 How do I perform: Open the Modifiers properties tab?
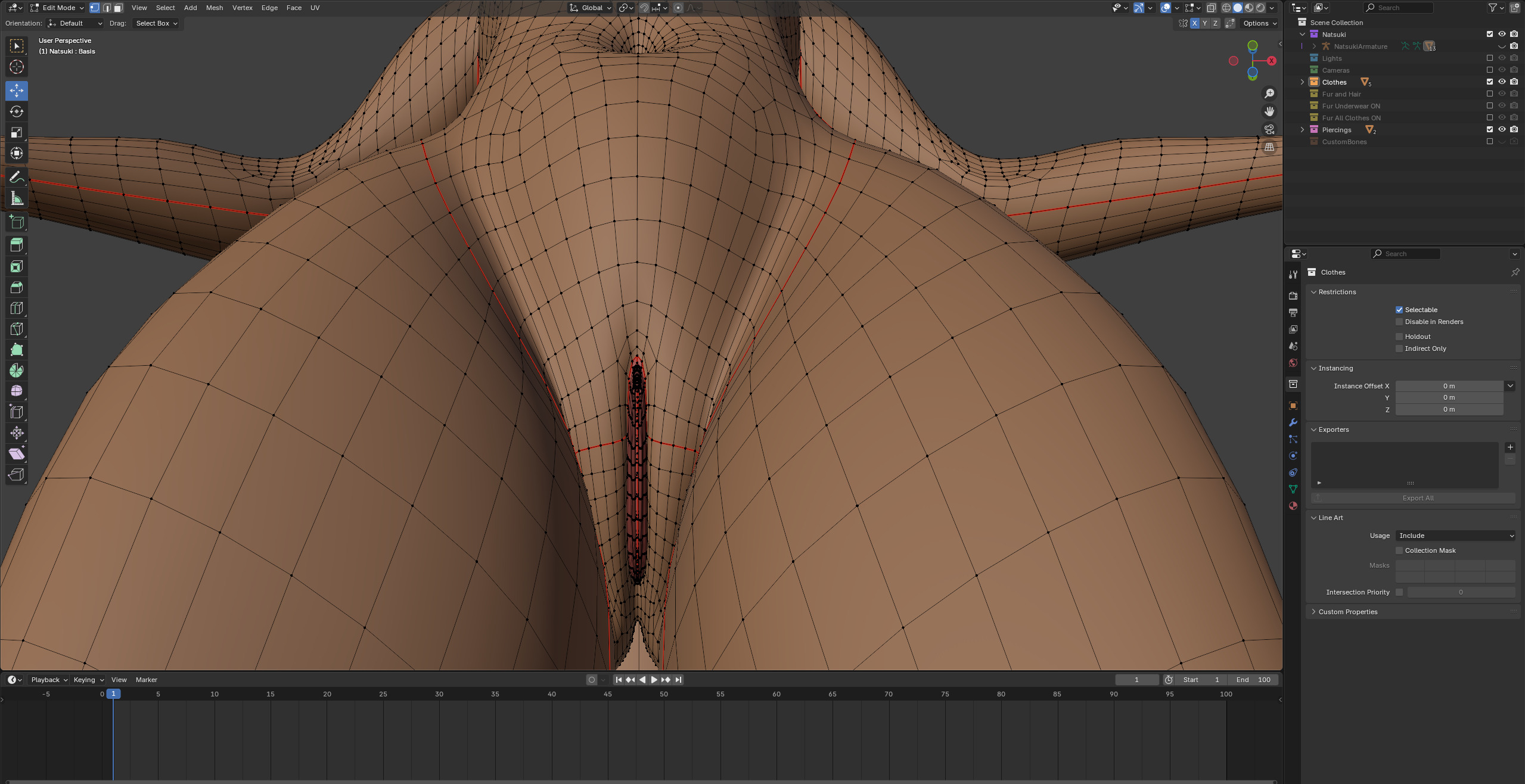(x=1293, y=422)
